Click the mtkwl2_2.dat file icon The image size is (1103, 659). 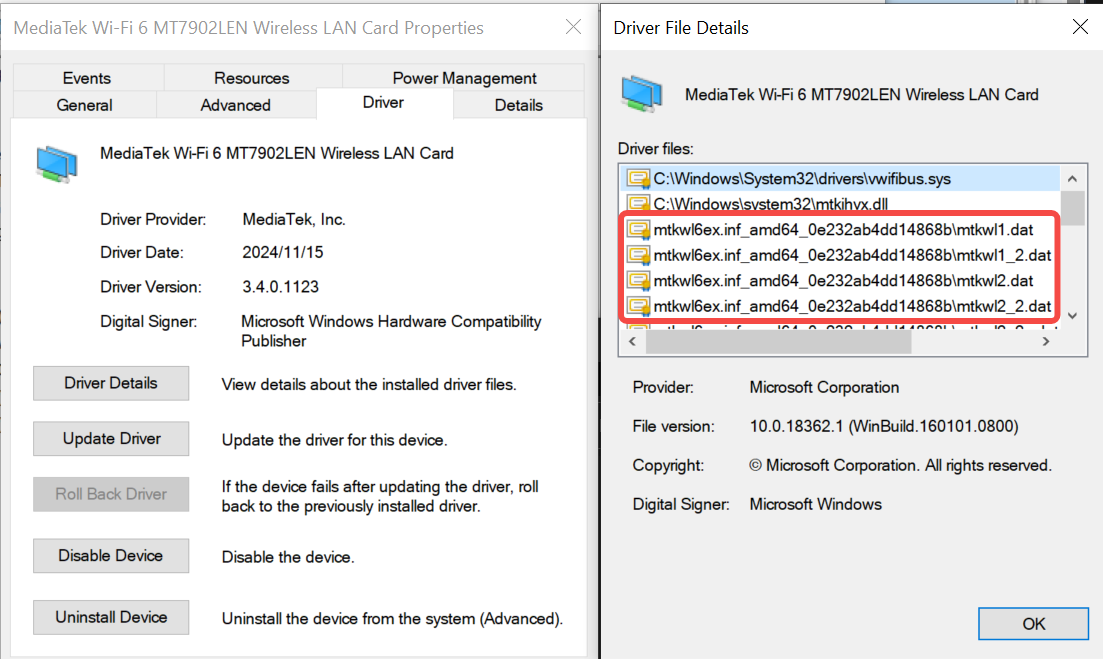[x=638, y=307]
